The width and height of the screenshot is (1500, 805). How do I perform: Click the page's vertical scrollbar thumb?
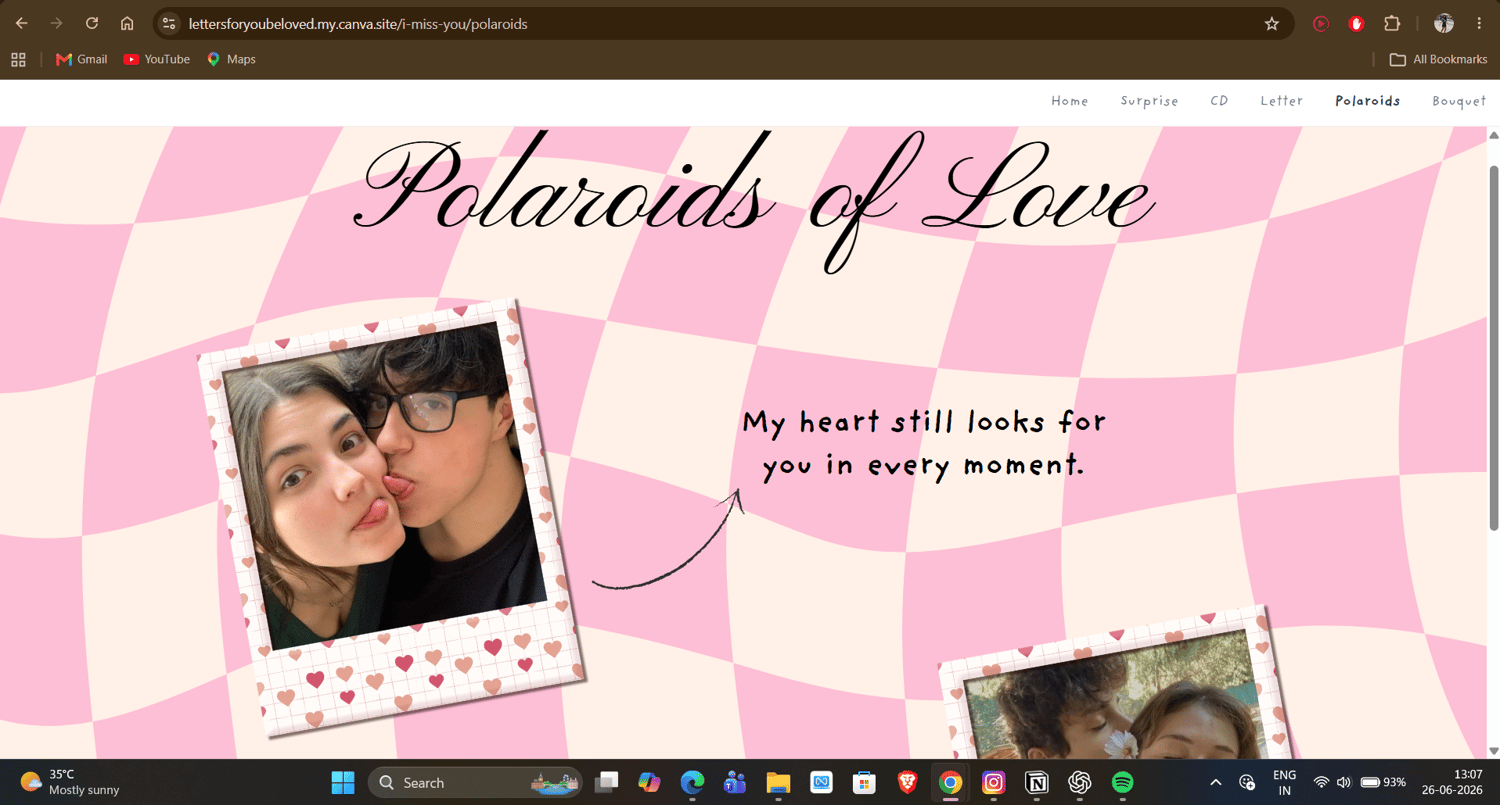(x=1494, y=348)
